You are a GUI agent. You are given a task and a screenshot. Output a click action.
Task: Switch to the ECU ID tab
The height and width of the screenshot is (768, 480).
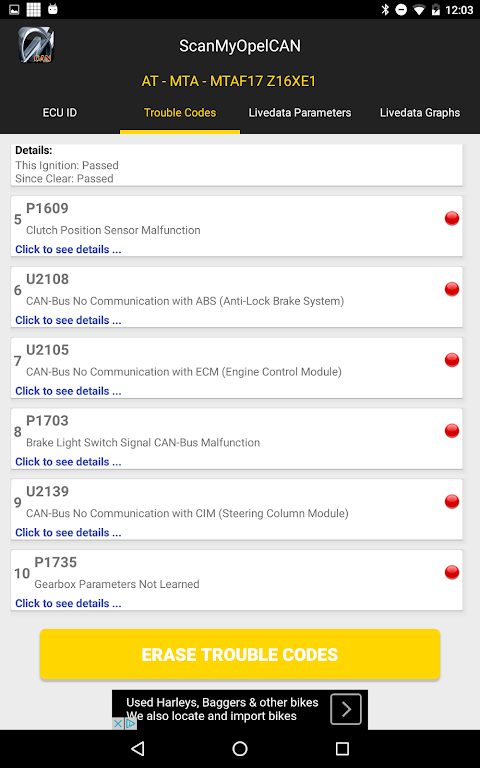click(x=60, y=113)
